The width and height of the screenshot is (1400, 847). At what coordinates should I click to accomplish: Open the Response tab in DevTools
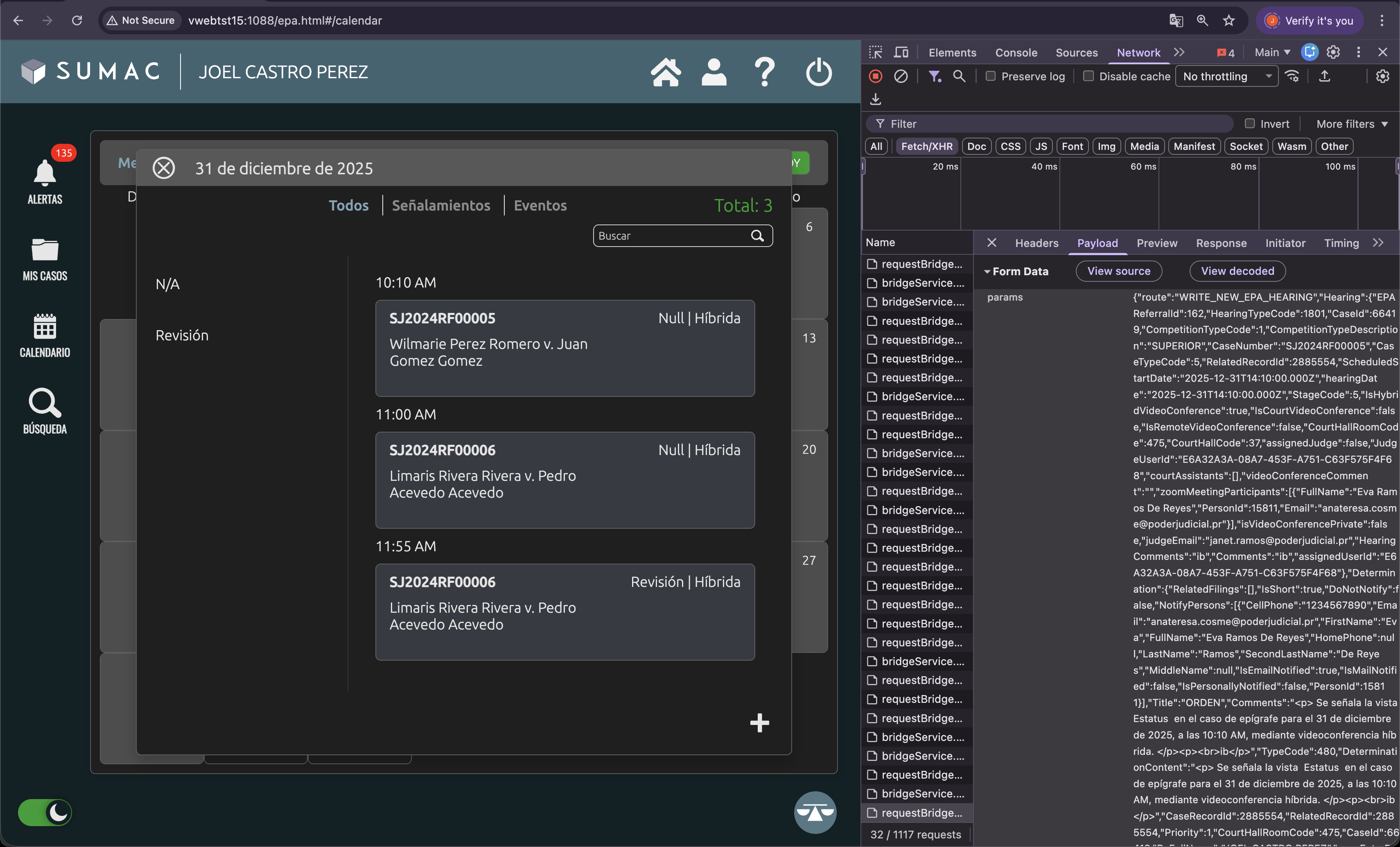point(1221,243)
